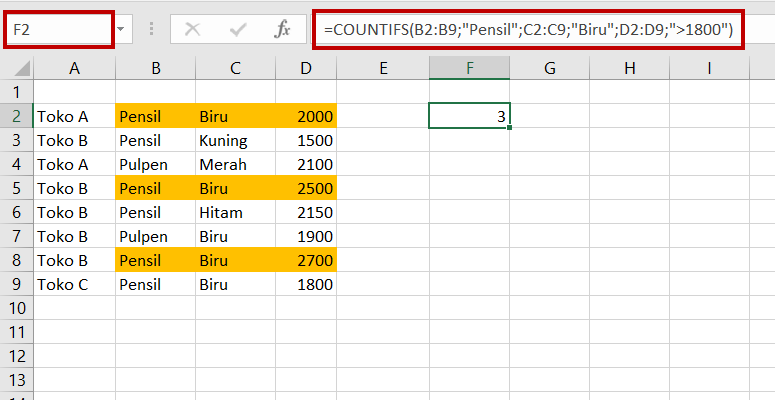Click the Enter checkmark icon in formula bar

[237, 30]
